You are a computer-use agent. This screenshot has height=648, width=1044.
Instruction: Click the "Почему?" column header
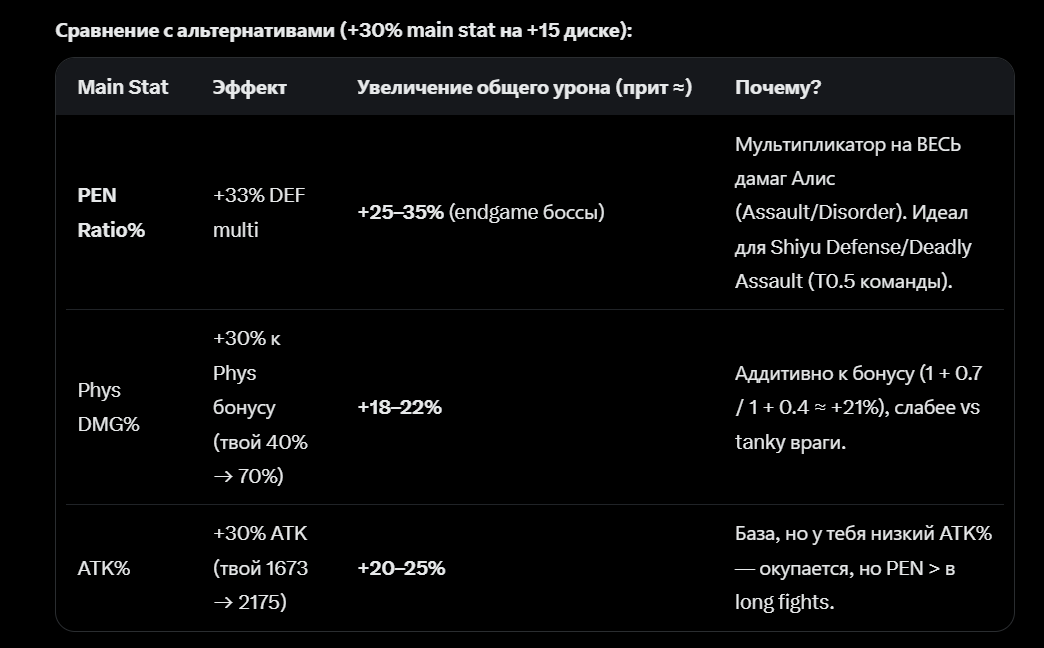(x=777, y=87)
